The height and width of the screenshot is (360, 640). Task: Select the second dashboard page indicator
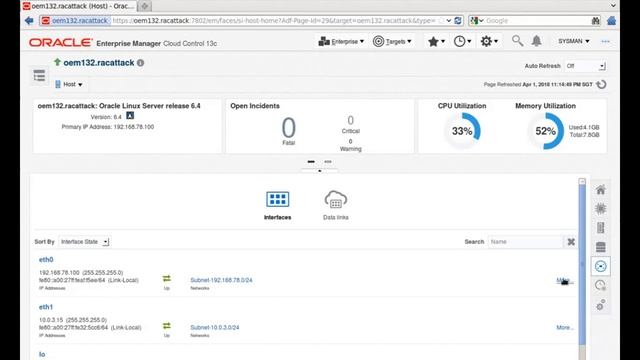[328, 162]
